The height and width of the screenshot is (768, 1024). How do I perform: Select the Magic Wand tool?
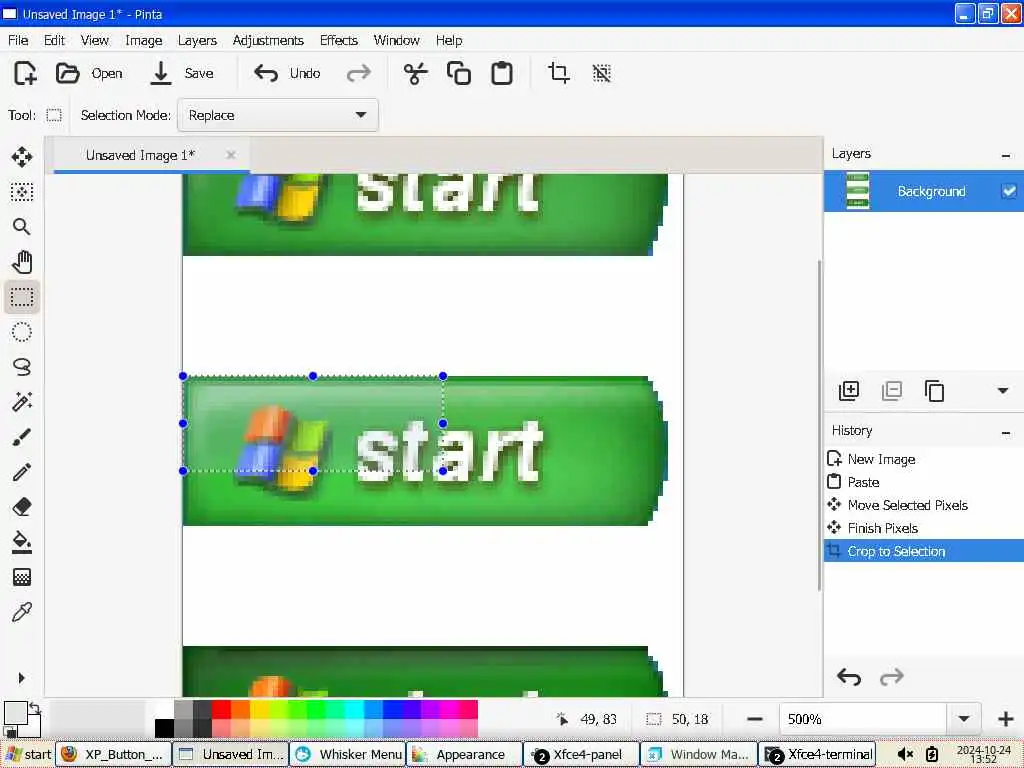(x=22, y=402)
